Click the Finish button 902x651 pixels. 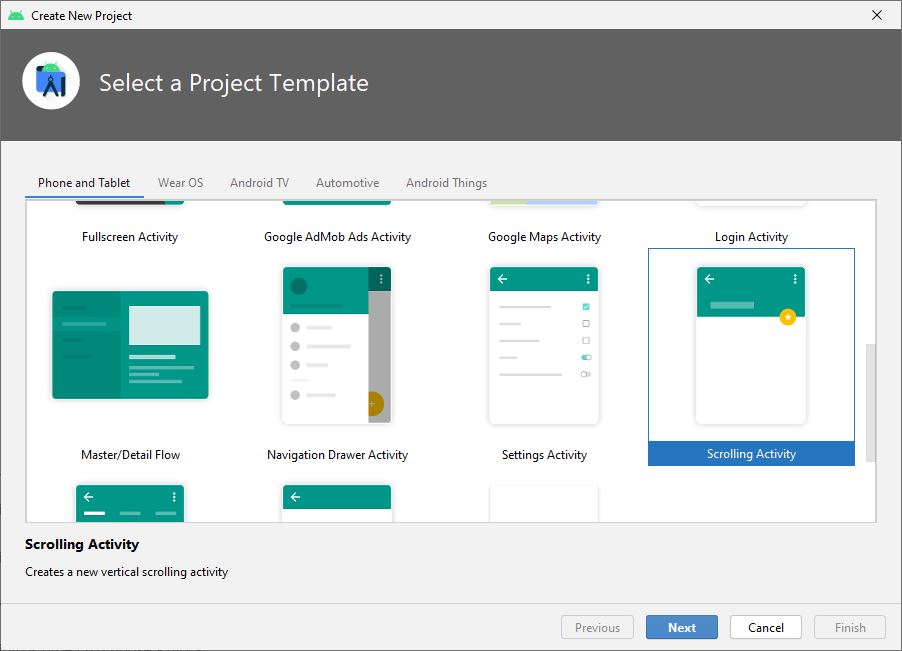point(850,627)
